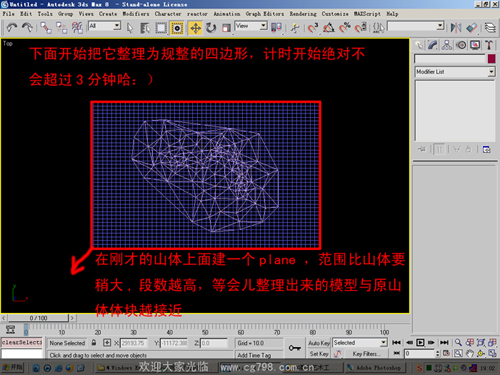
Task: Click the Edit Named Selection Sets icon
Action: (x=378, y=28)
